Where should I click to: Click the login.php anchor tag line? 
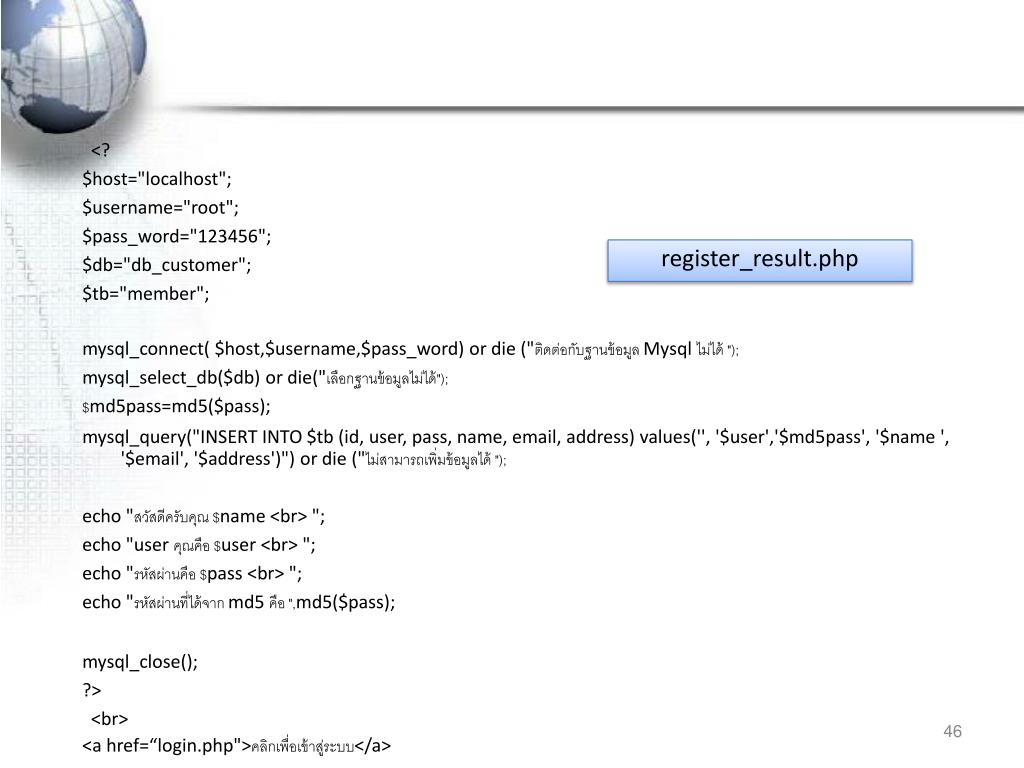pos(236,746)
